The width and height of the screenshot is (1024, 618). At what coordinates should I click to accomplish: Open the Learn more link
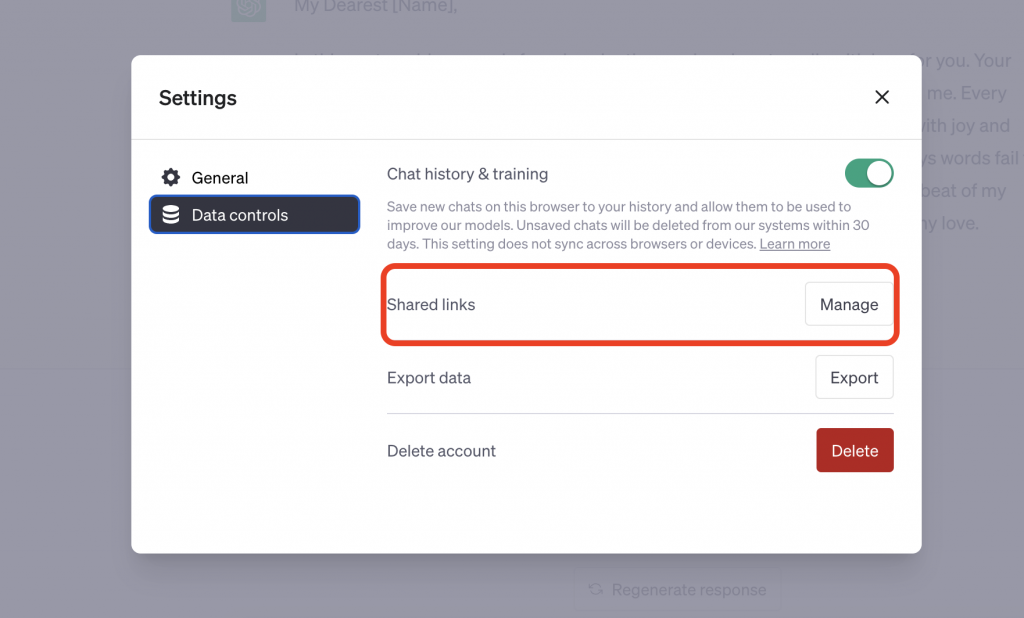pyautogui.click(x=794, y=243)
